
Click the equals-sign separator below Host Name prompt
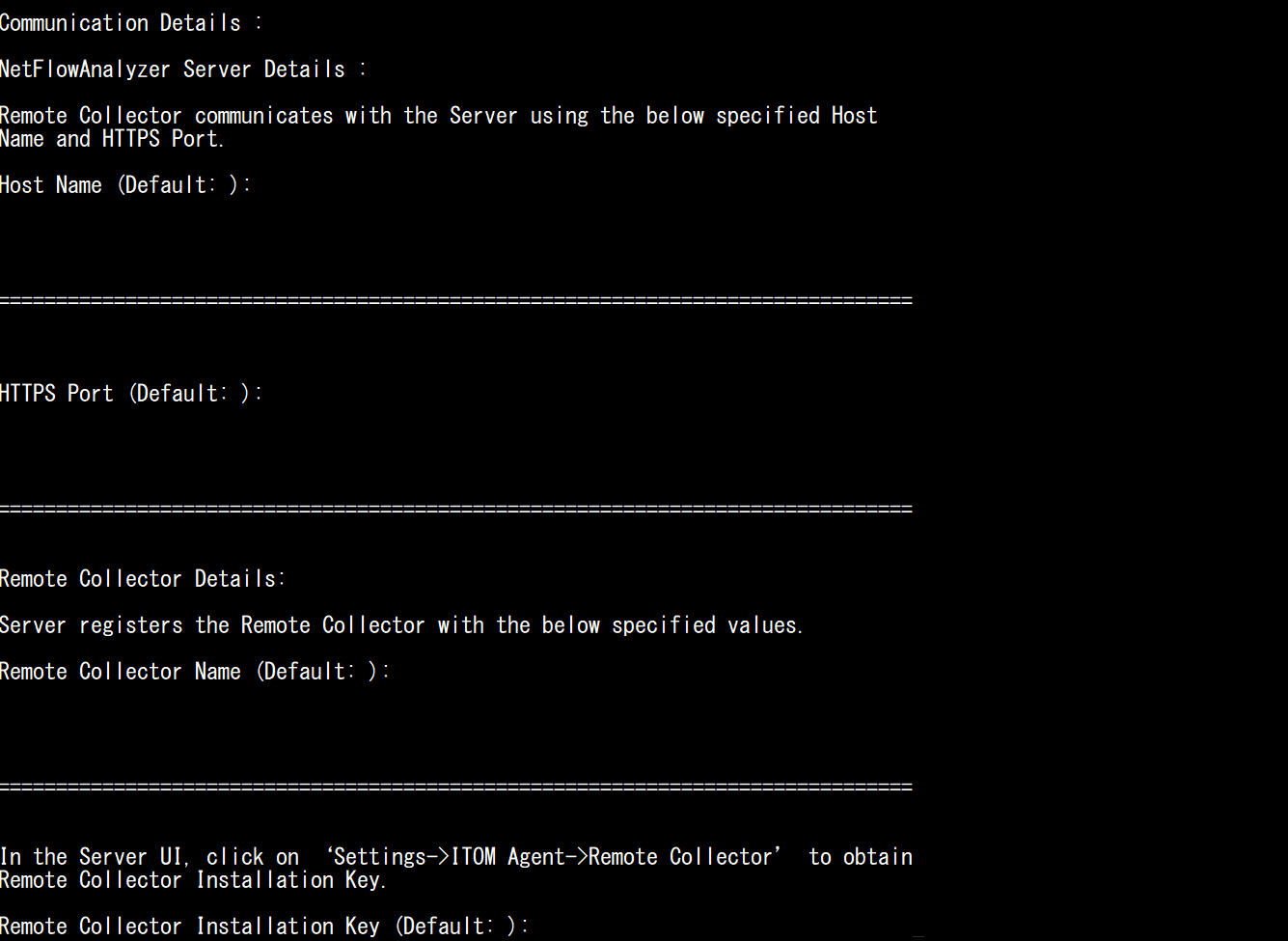[455, 301]
